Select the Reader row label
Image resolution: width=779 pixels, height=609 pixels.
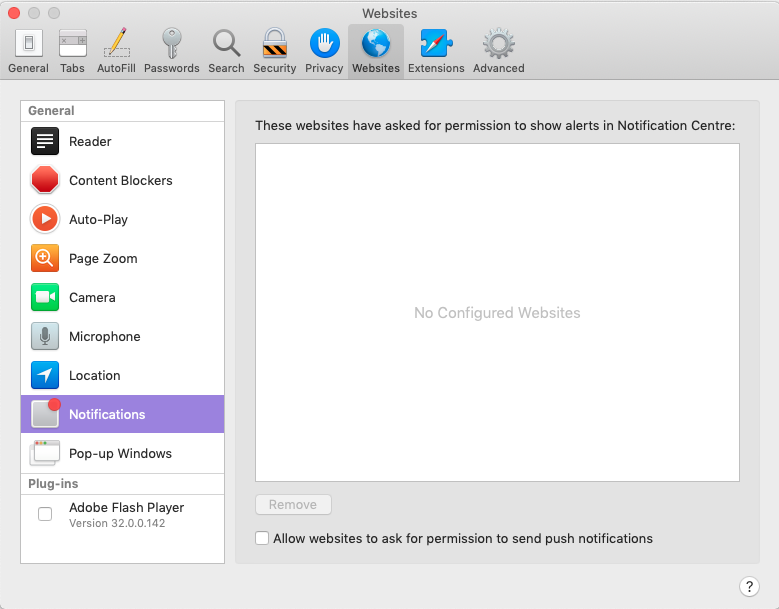click(x=90, y=142)
